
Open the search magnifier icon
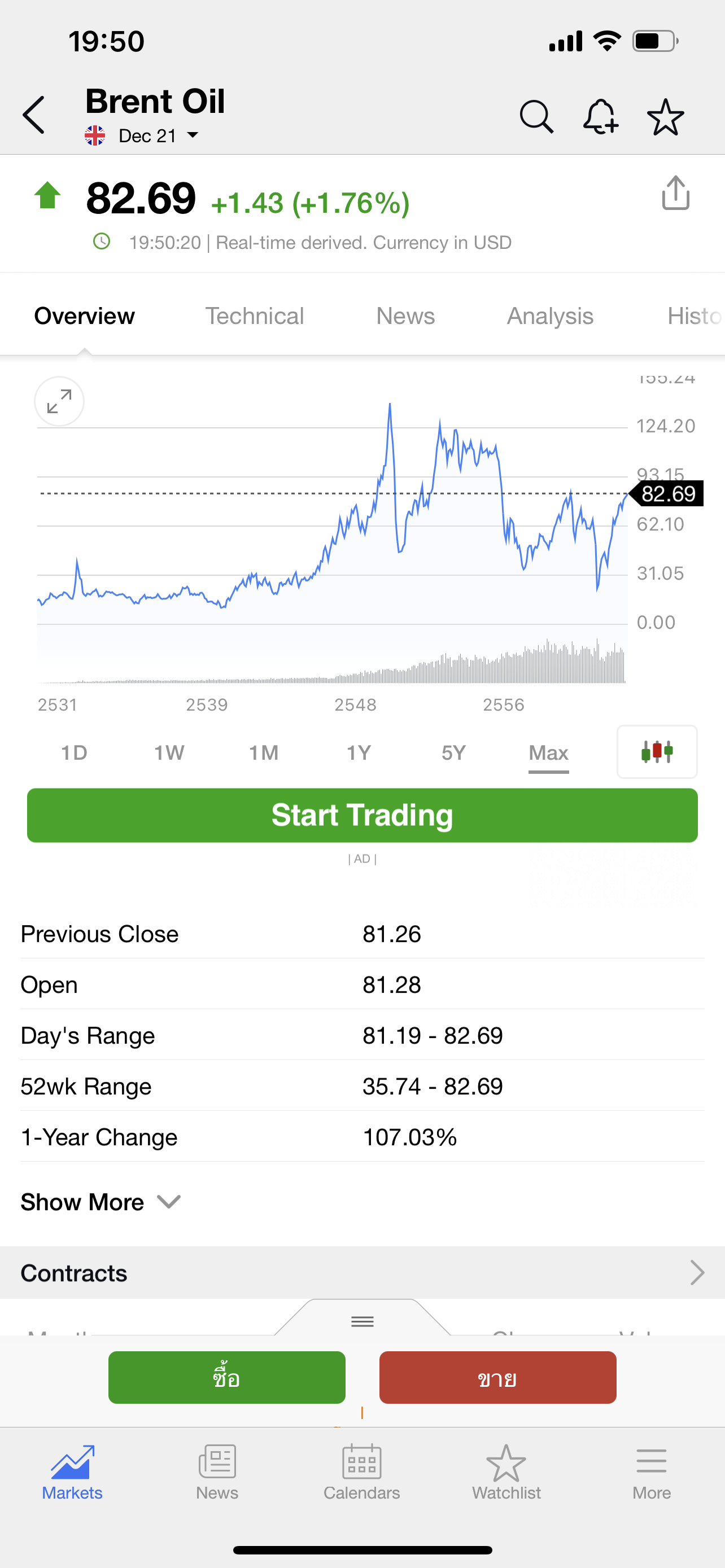tap(536, 116)
